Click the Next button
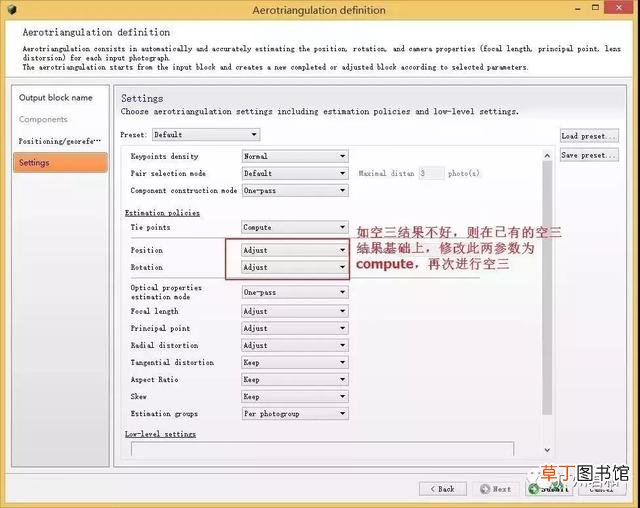This screenshot has height=508, width=640. (496, 489)
